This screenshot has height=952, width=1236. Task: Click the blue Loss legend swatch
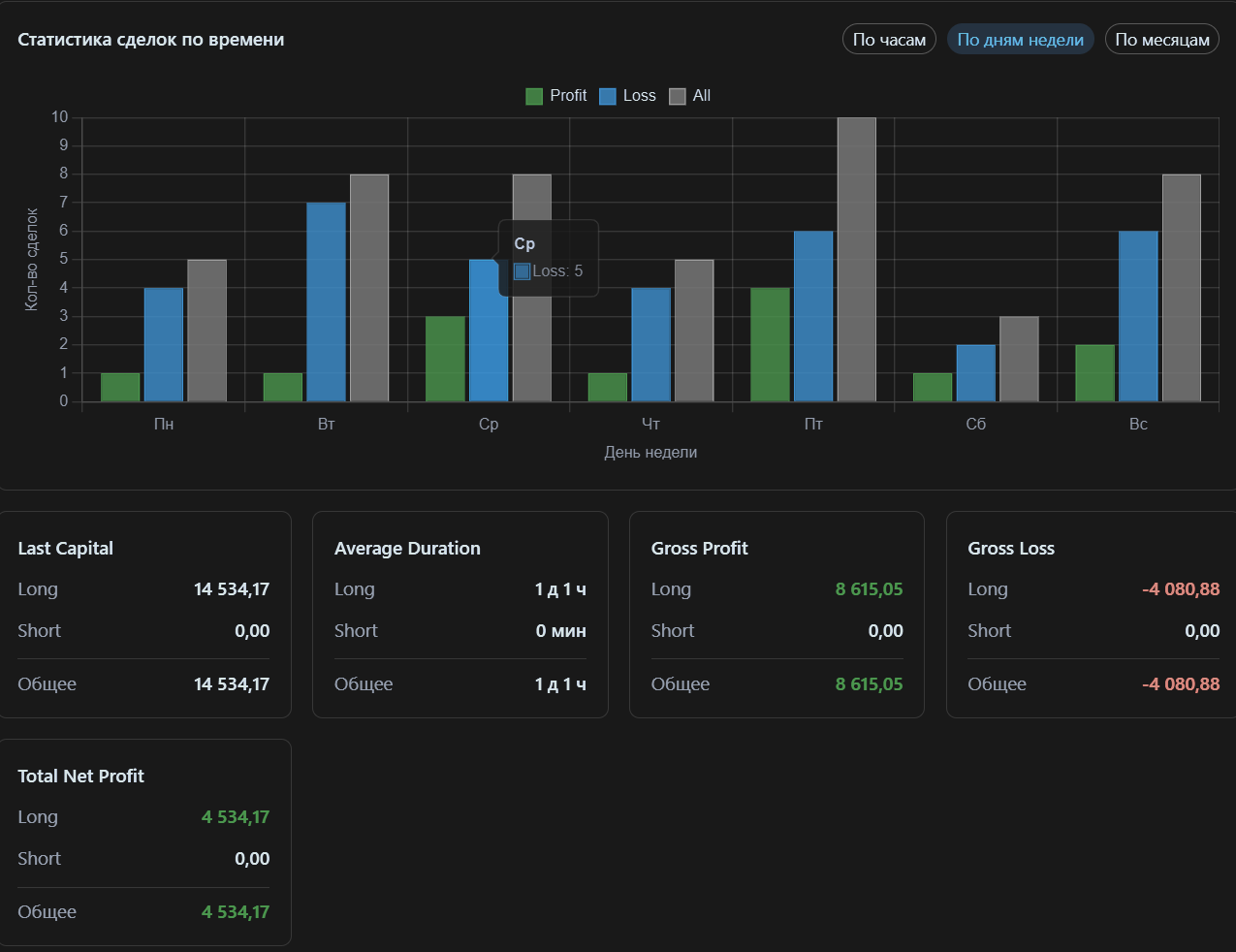coord(608,96)
